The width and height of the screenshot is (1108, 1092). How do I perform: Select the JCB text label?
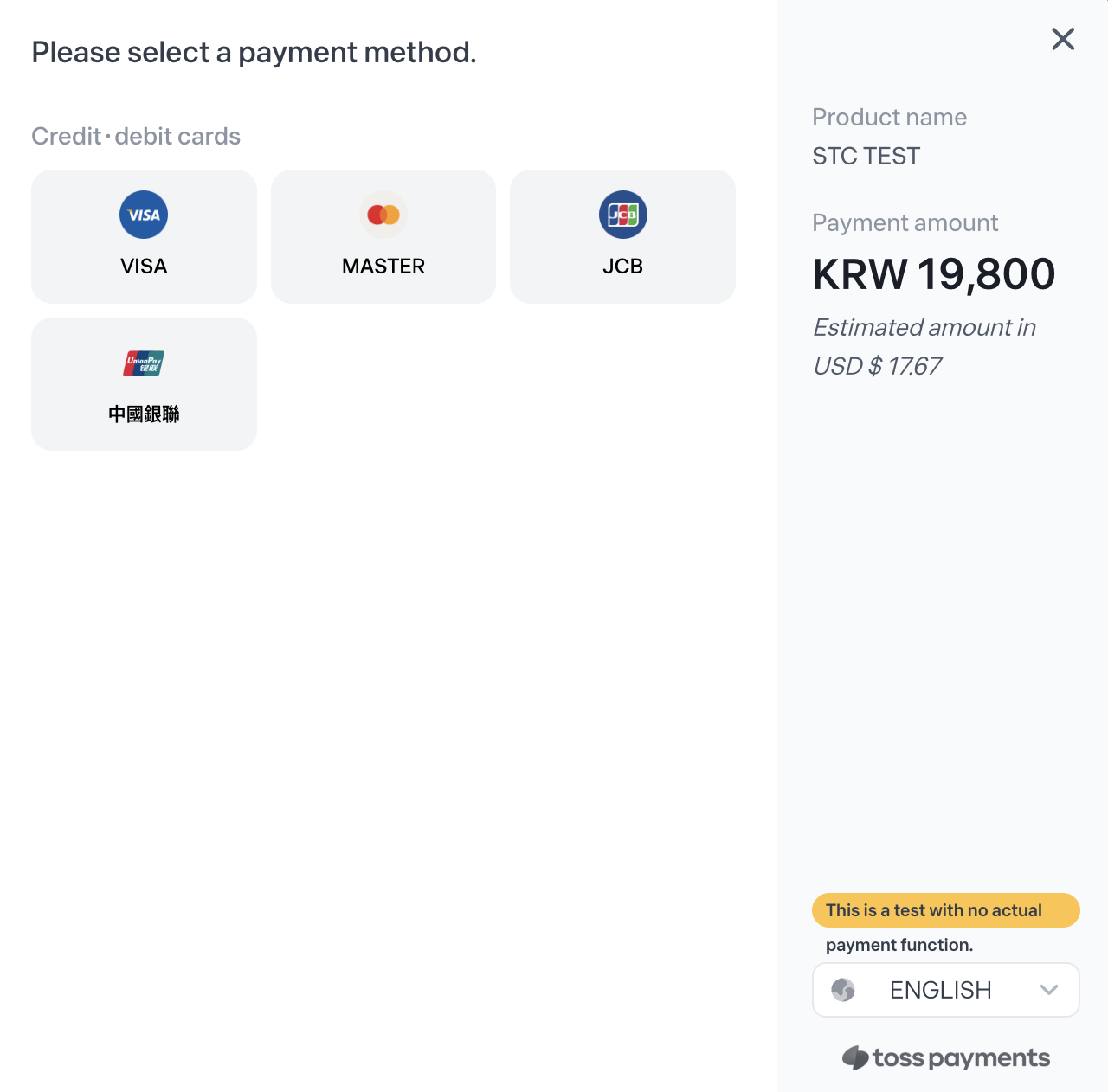coord(623,267)
